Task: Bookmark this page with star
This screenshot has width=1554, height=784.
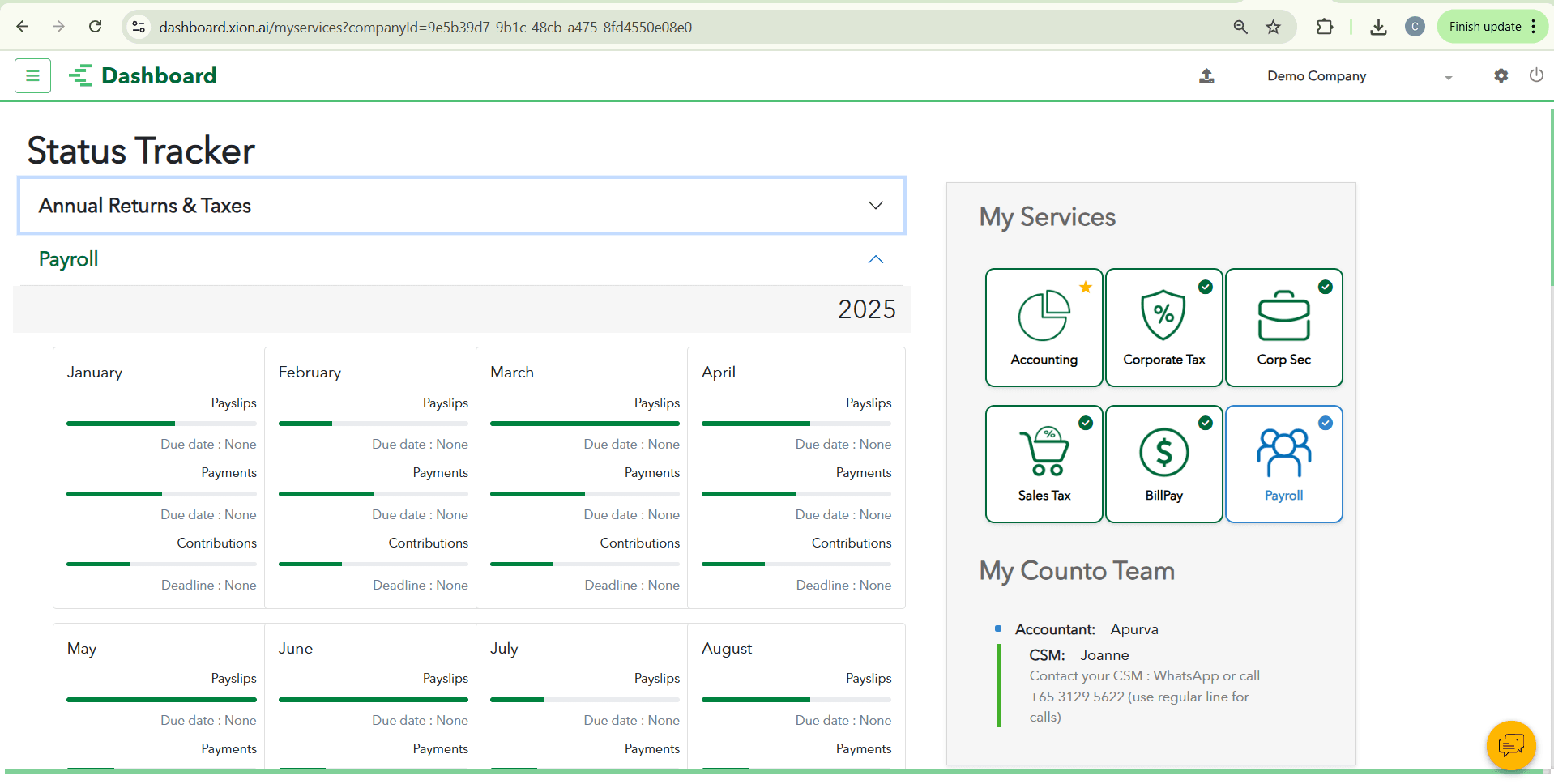Action: 1274,27
